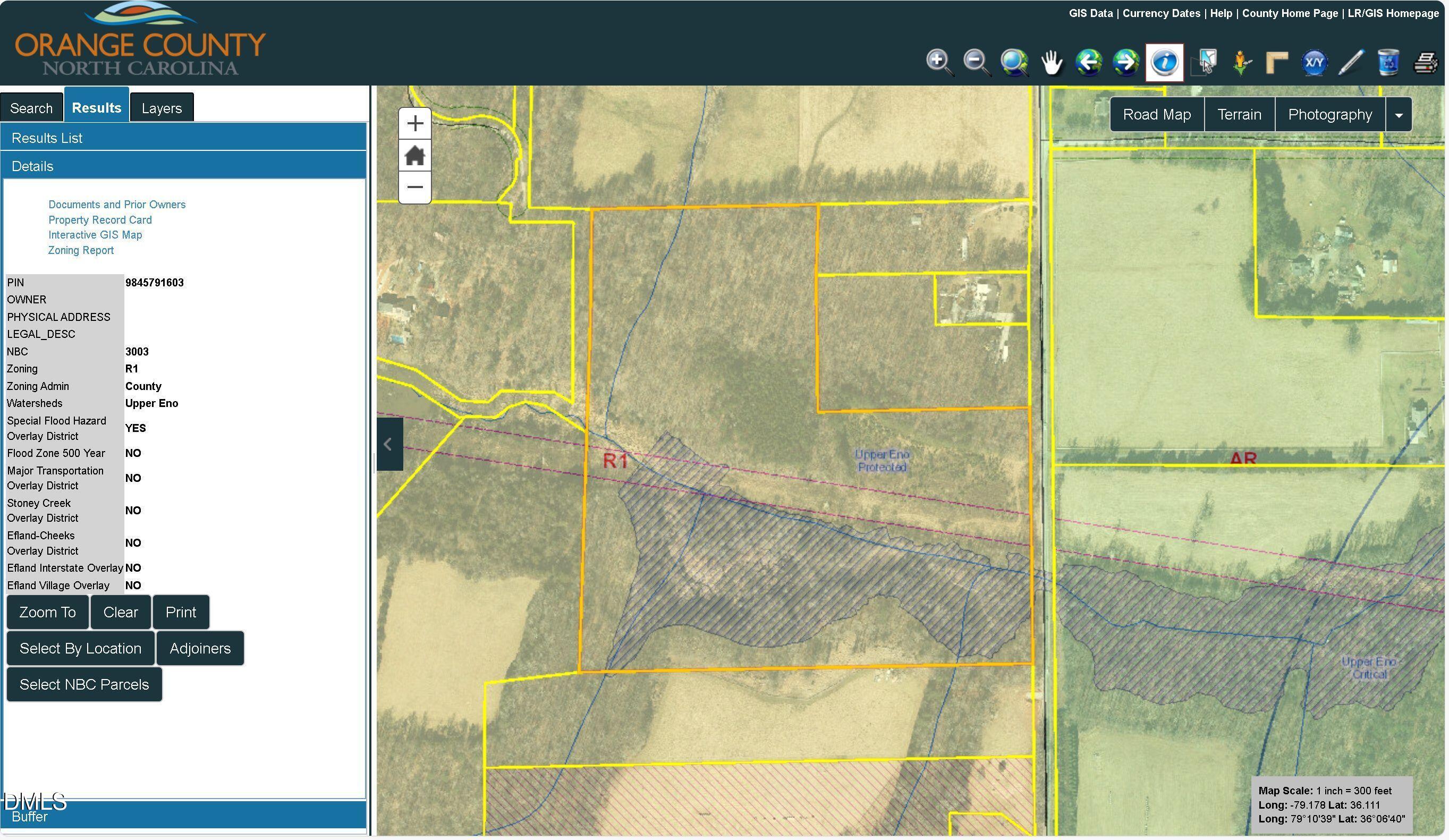Activate the identify info tool
This screenshot has width=1449, height=840.
tap(1164, 62)
